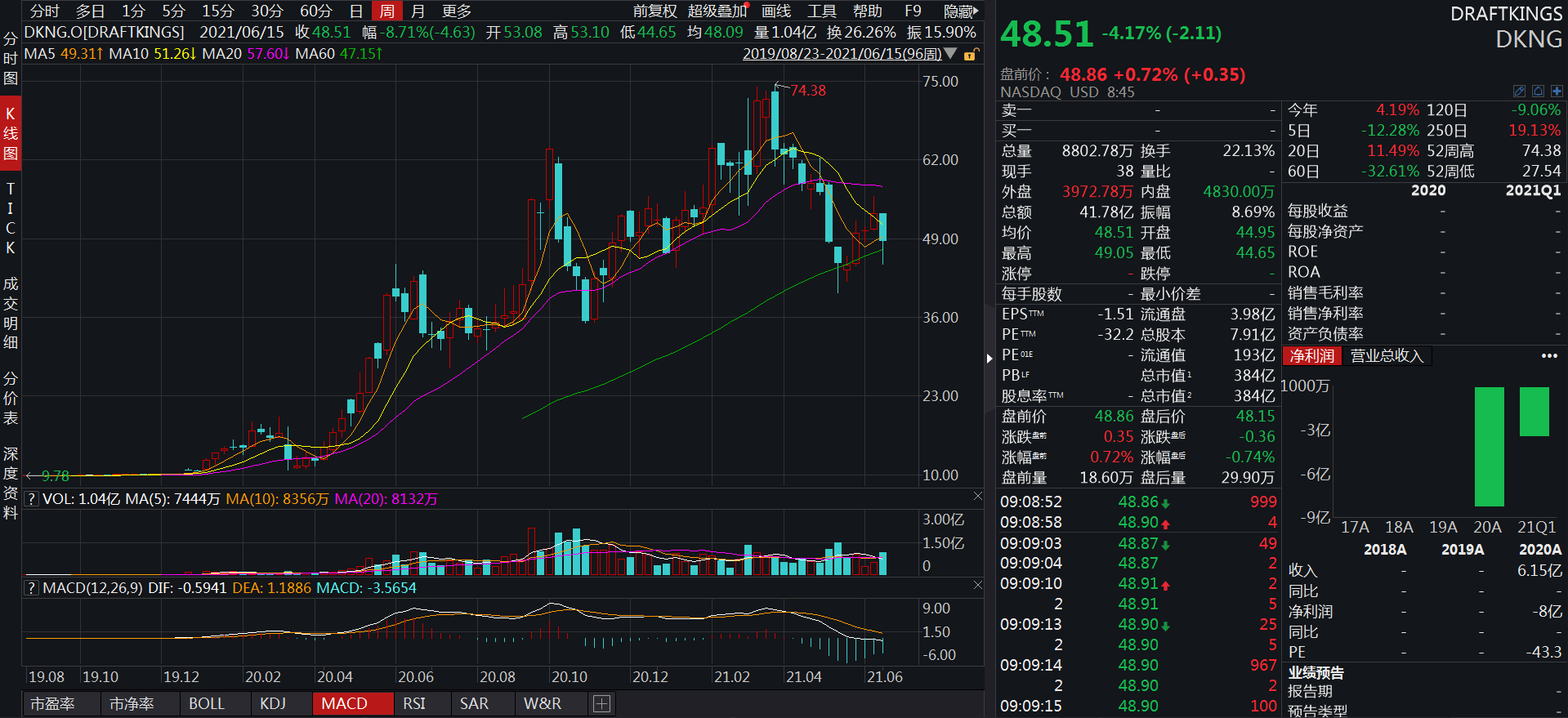Image resolution: width=1568 pixels, height=718 pixels.
Task: Click the MA5 49.31 moving average label
Action: (x=64, y=54)
